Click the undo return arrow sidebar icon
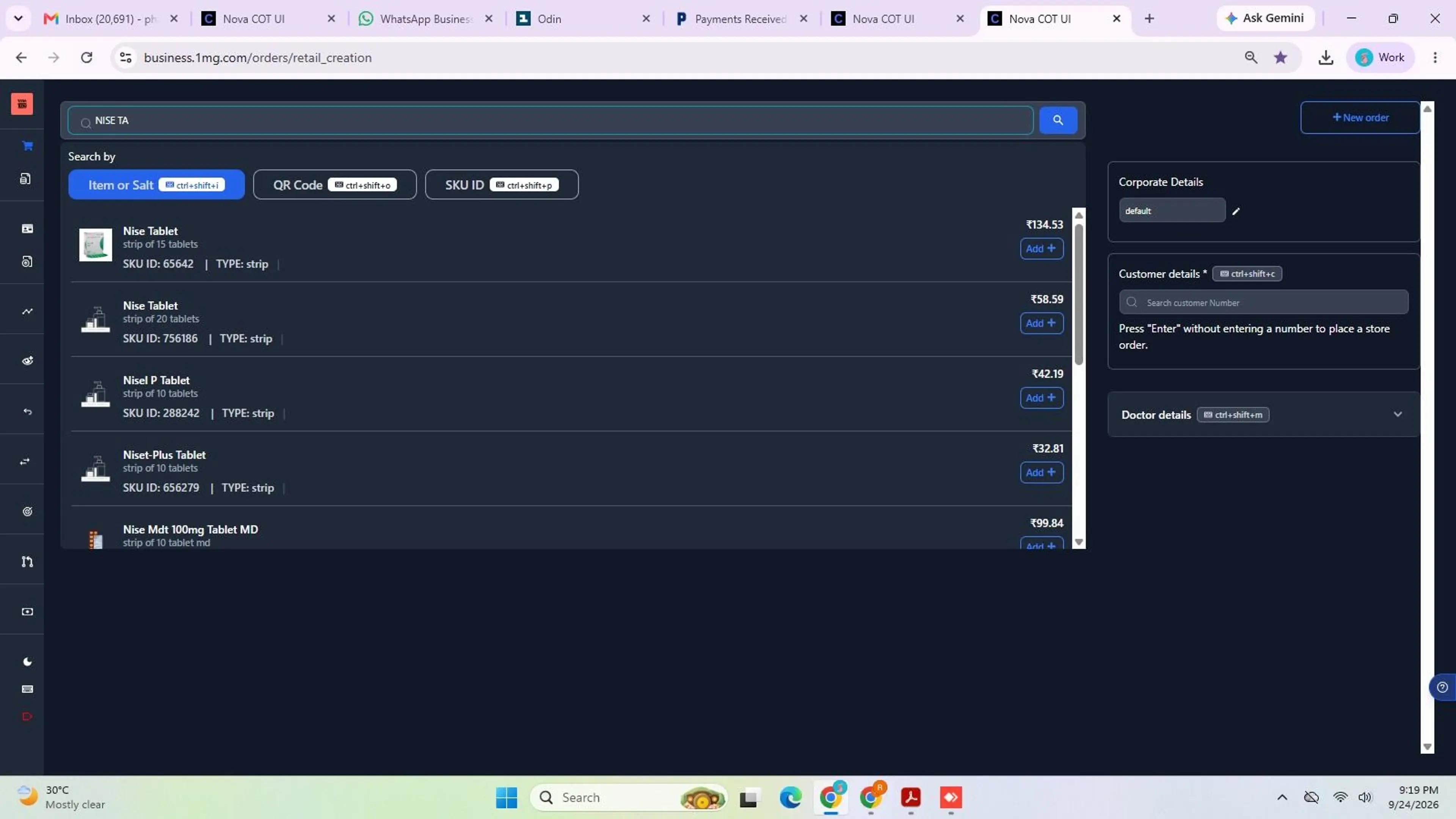 pyautogui.click(x=27, y=411)
